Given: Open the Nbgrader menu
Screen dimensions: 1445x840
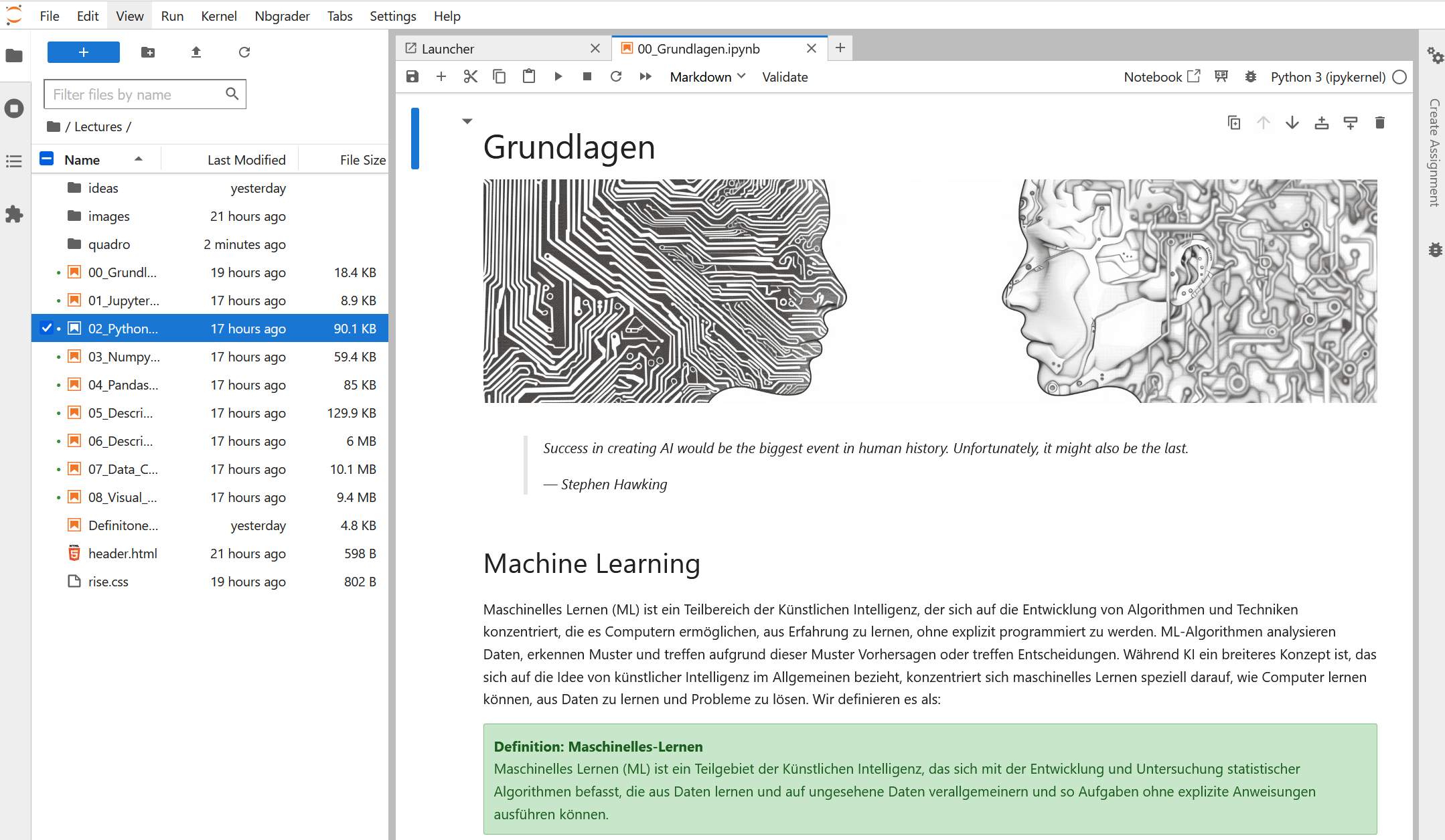Looking at the screenshot, I should [x=282, y=16].
